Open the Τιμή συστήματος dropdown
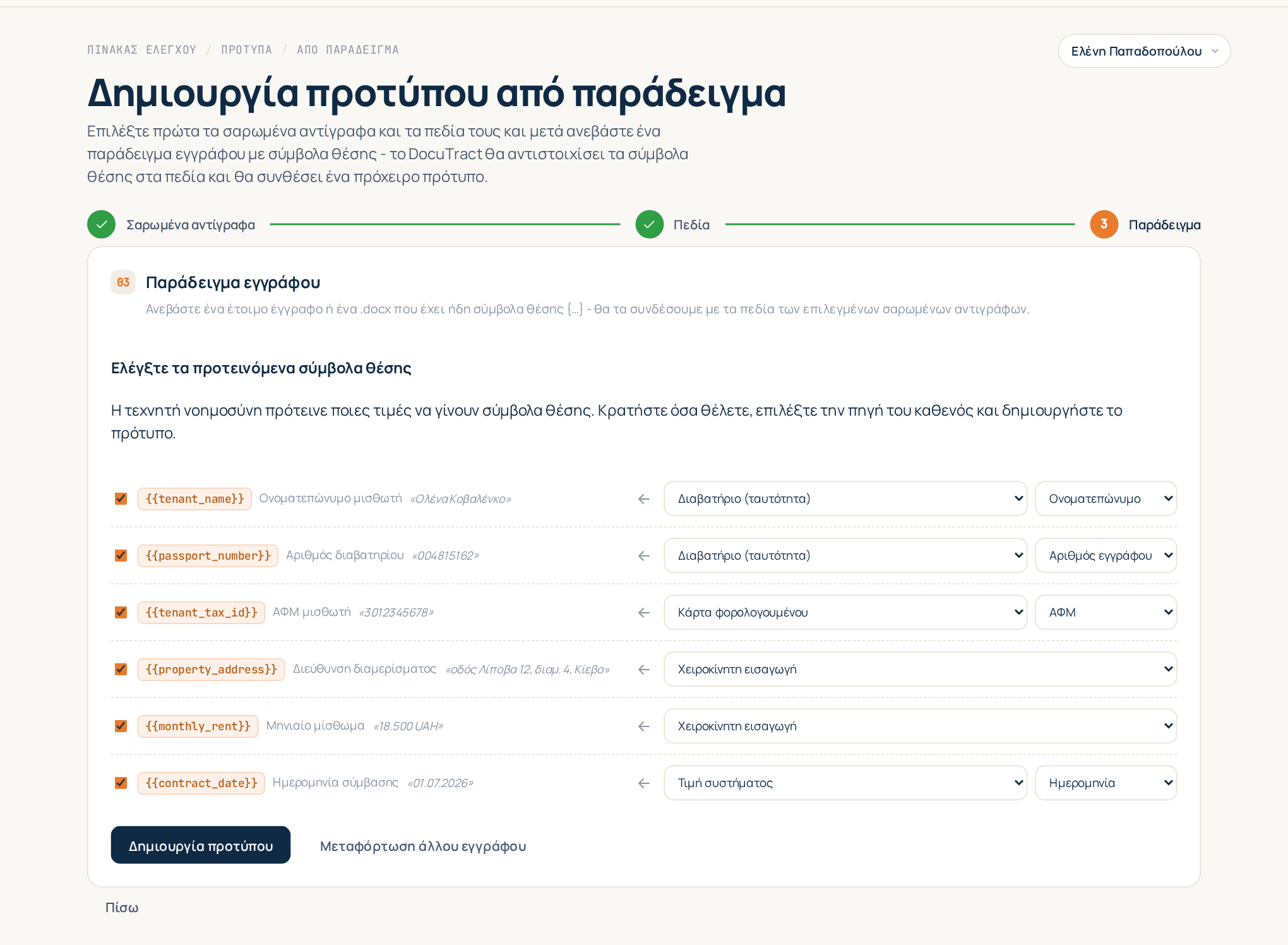Viewport: 1288px width, 945px height. click(x=845, y=783)
